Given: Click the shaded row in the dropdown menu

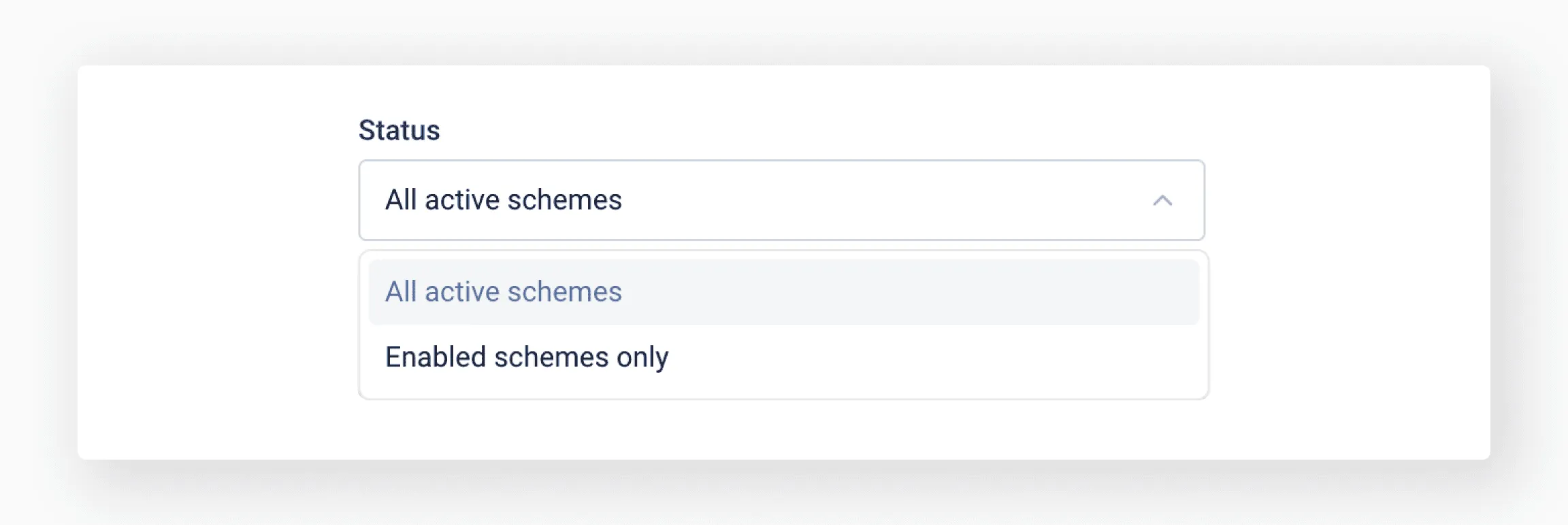Looking at the screenshot, I should 783,291.
